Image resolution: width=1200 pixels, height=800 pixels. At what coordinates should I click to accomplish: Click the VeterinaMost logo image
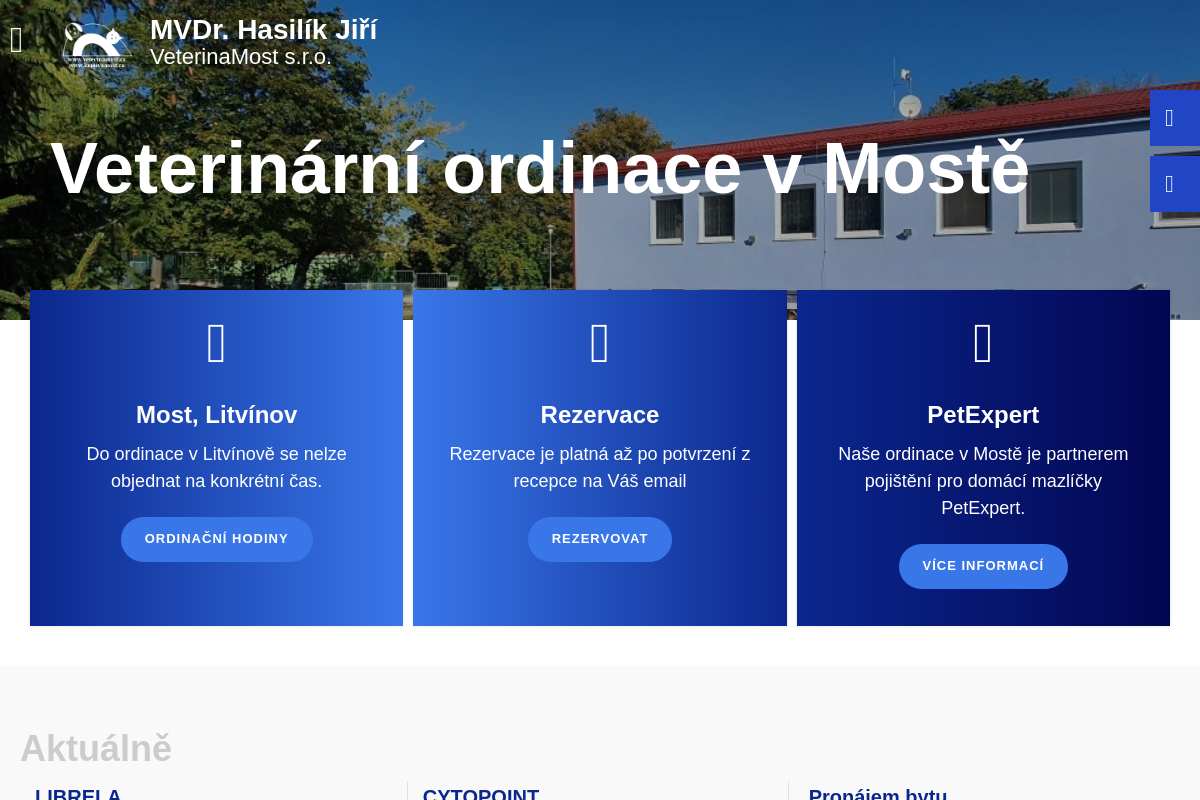97,44
